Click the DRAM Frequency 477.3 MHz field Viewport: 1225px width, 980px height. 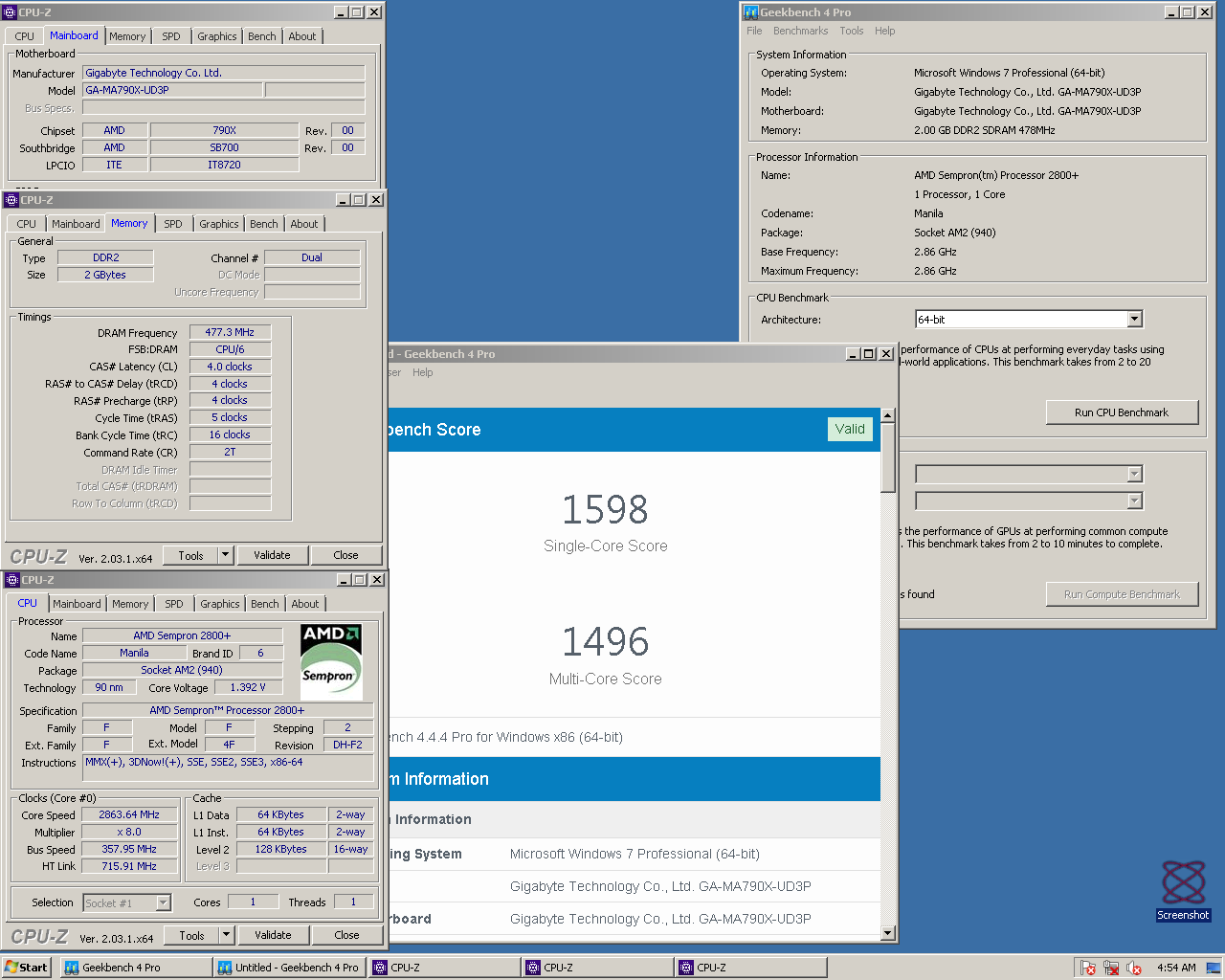pos(230,332)
